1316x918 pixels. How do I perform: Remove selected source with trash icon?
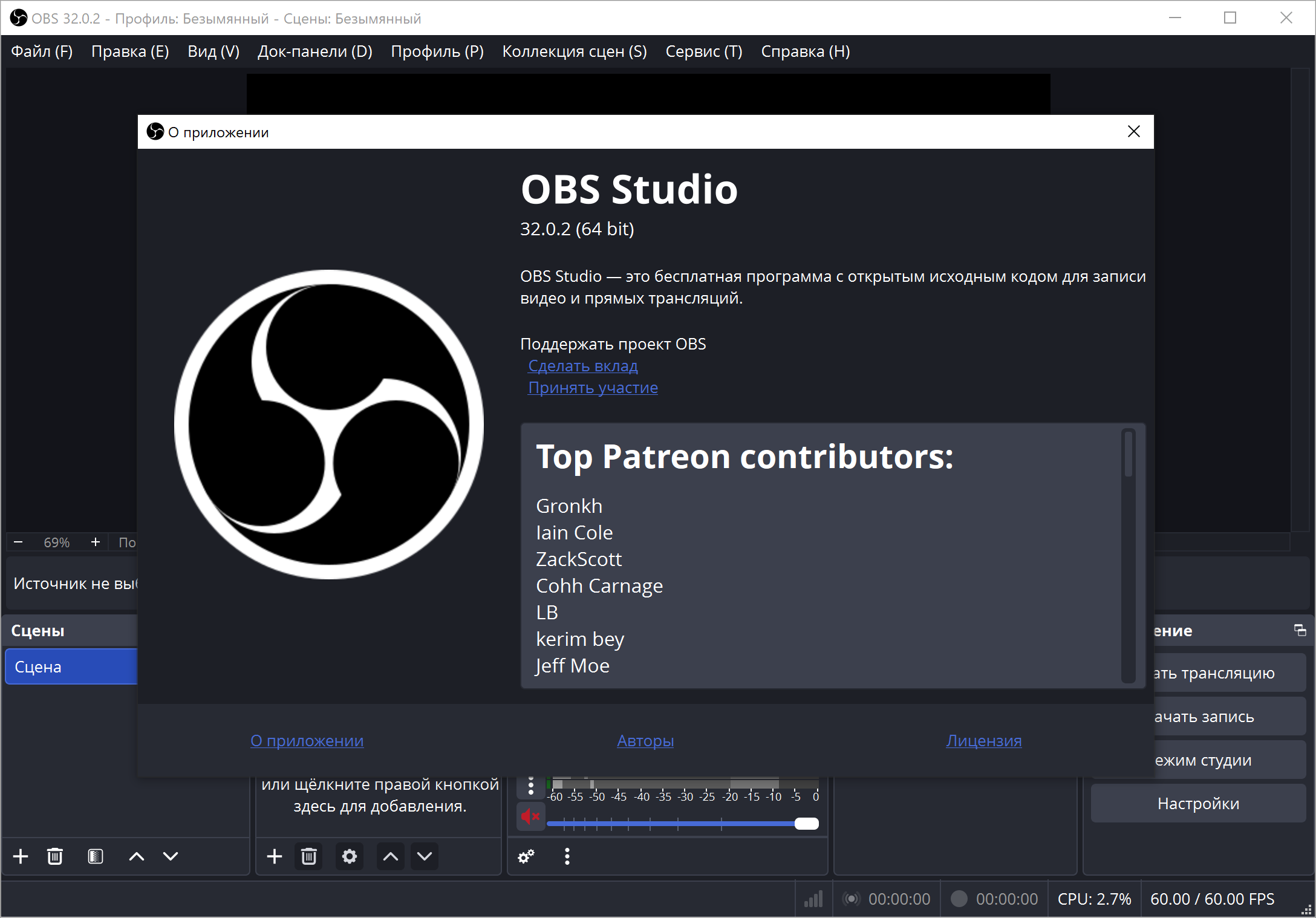tap(309, 856)
